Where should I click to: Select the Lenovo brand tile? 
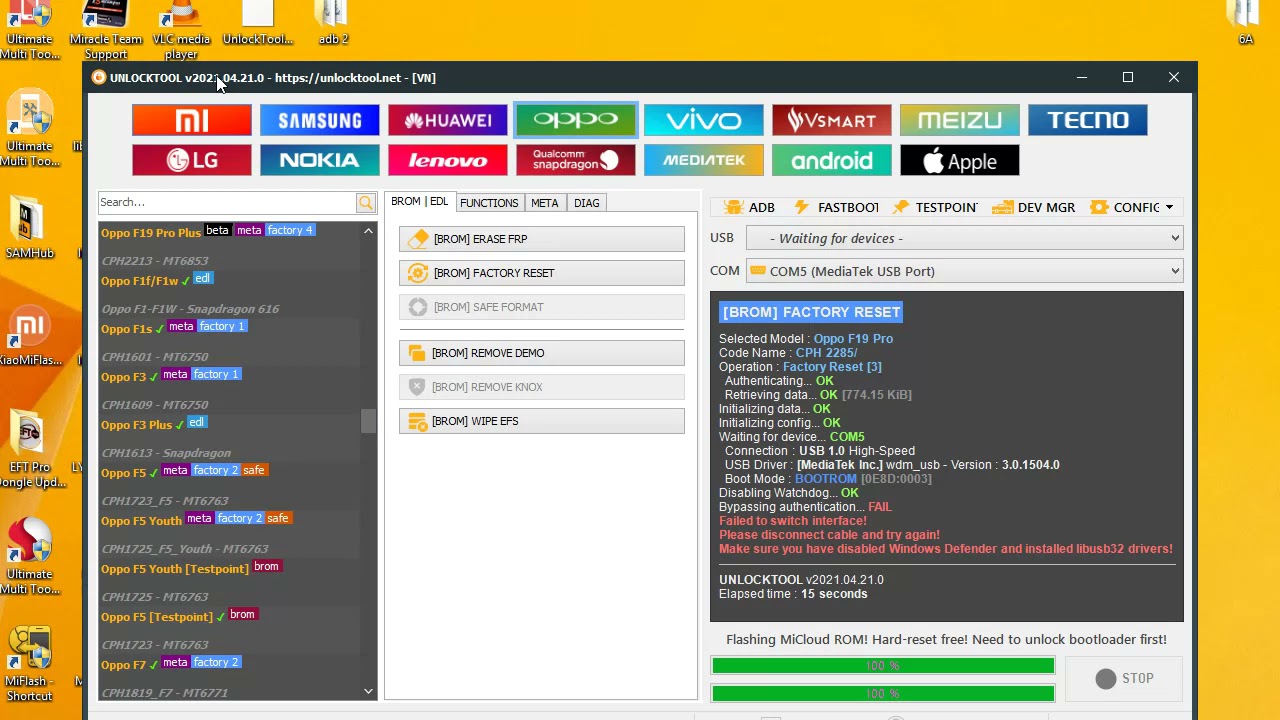(x=448, y=160)
